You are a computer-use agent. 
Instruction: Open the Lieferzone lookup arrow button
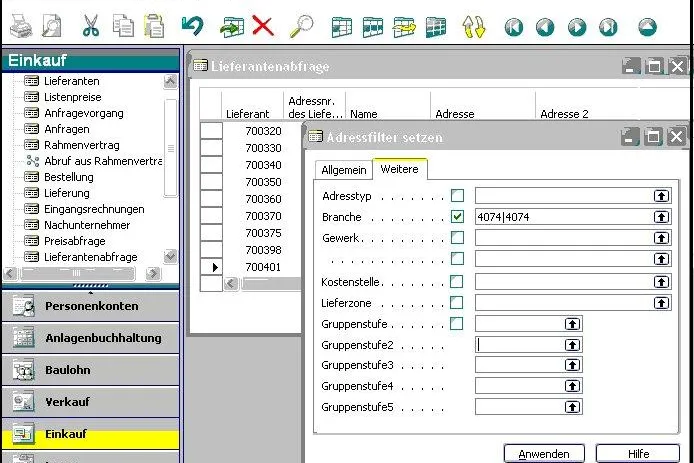click(x=661, y=303)
